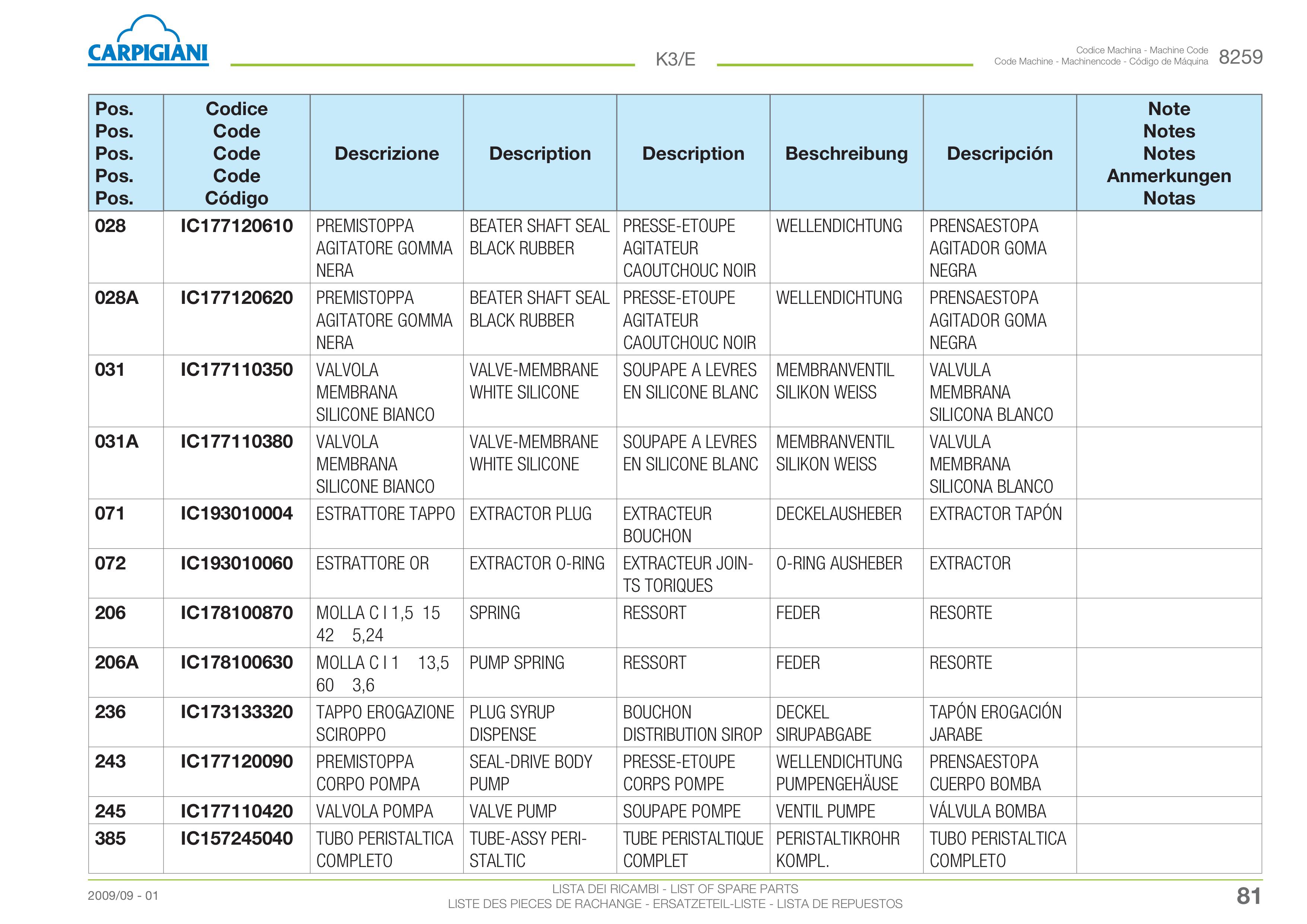This screenshot has width=1307, height=924.
Task: Click the Descripción column header
Action: coord(1000,153)
